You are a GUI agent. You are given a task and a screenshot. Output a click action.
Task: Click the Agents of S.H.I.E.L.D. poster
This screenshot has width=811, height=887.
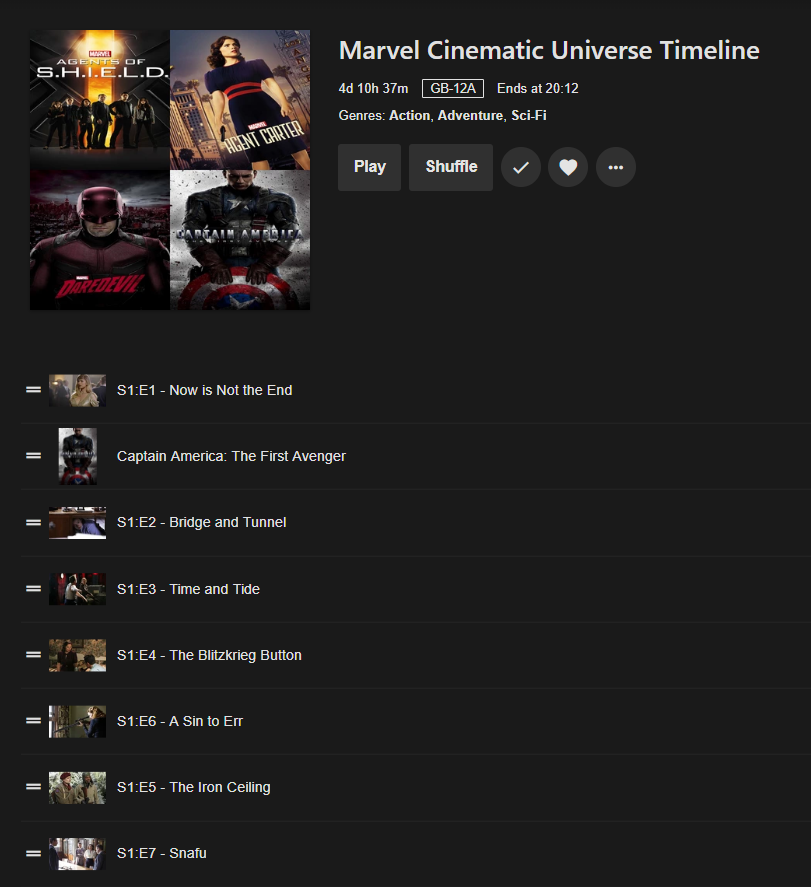coord(100,100)
